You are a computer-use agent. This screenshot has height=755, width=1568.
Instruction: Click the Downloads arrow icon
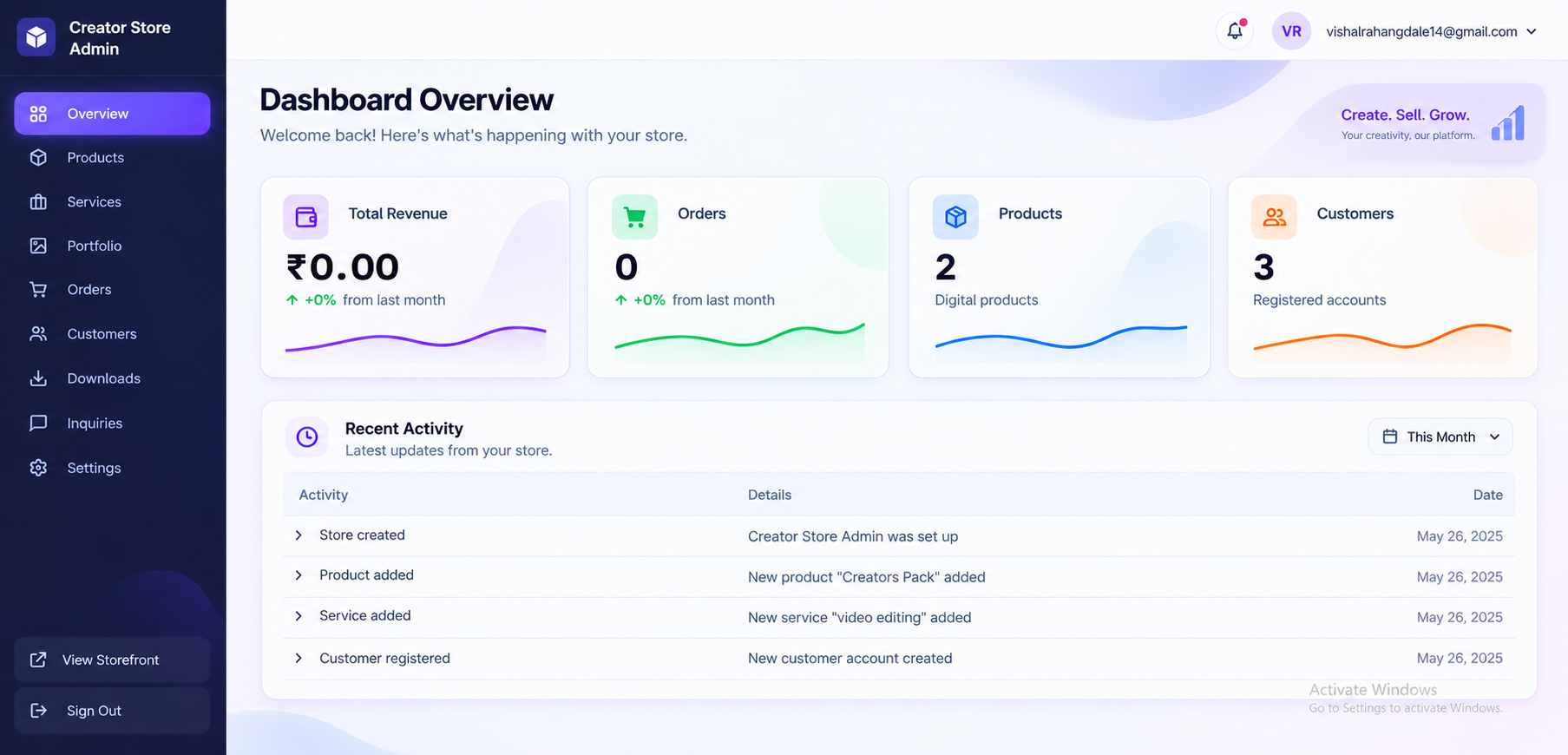coord(38,378)
